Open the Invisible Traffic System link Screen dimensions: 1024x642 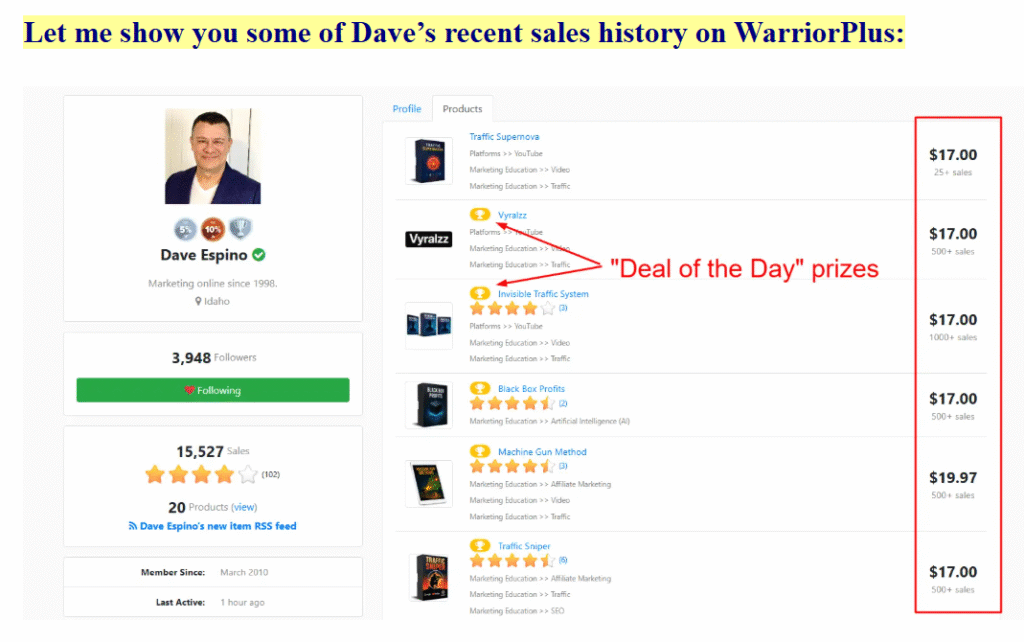click(x=543, y=294)
